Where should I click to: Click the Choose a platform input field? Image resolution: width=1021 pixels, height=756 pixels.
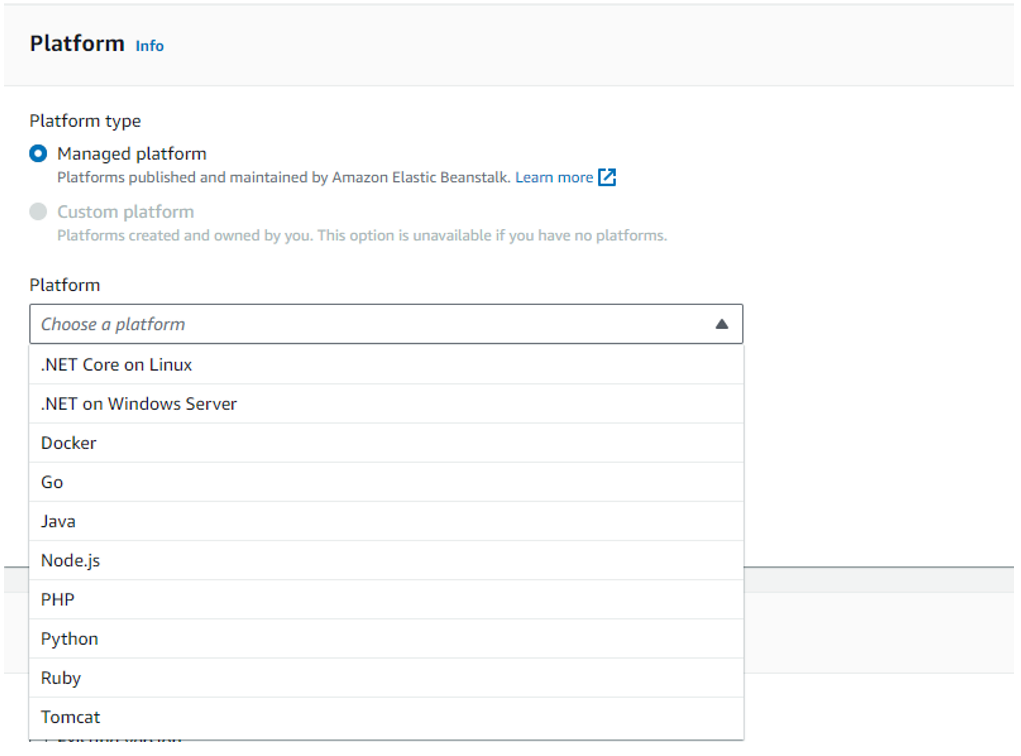(300, 323)
